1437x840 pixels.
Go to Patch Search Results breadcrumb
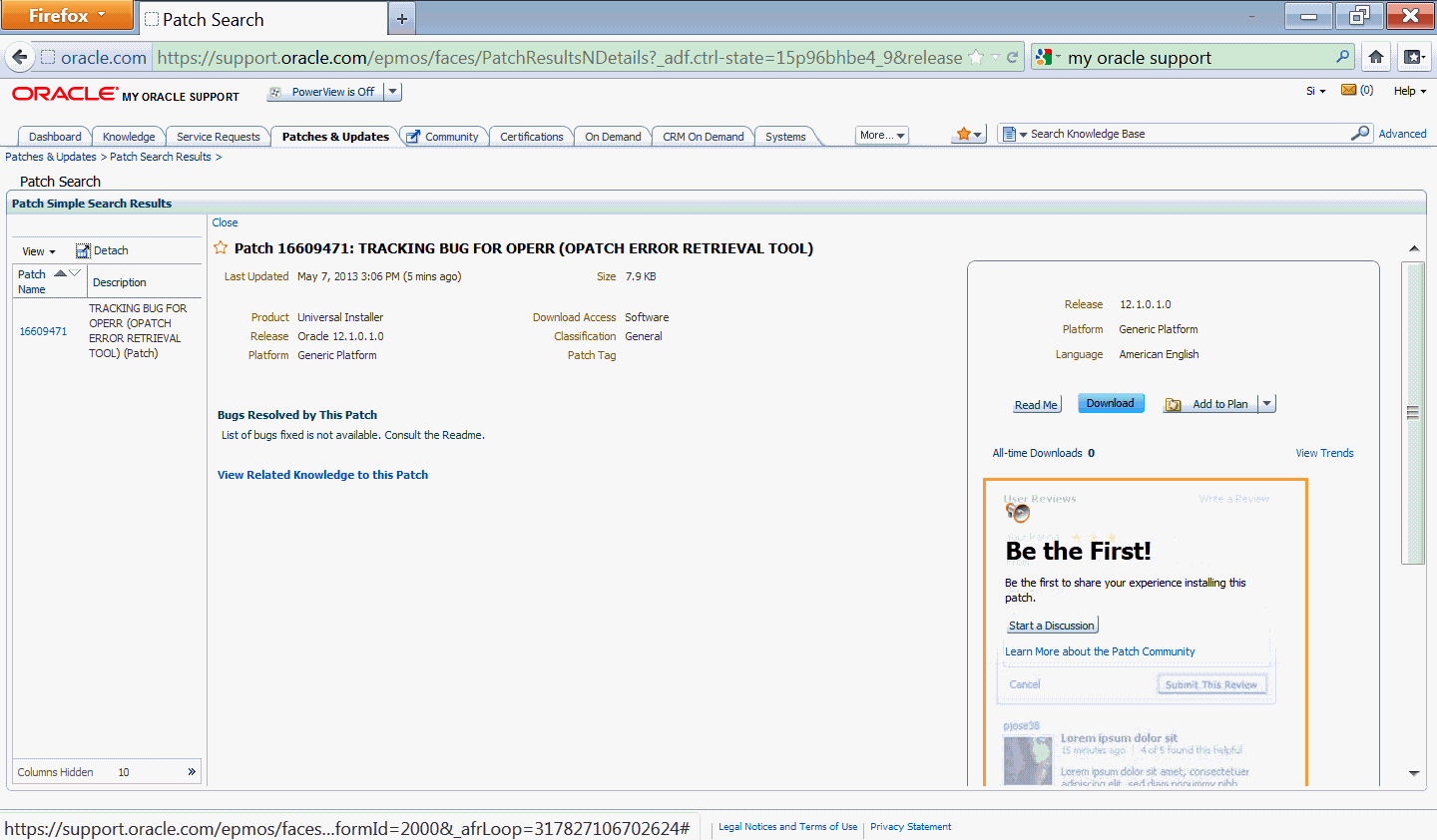(x=161, y=157)
